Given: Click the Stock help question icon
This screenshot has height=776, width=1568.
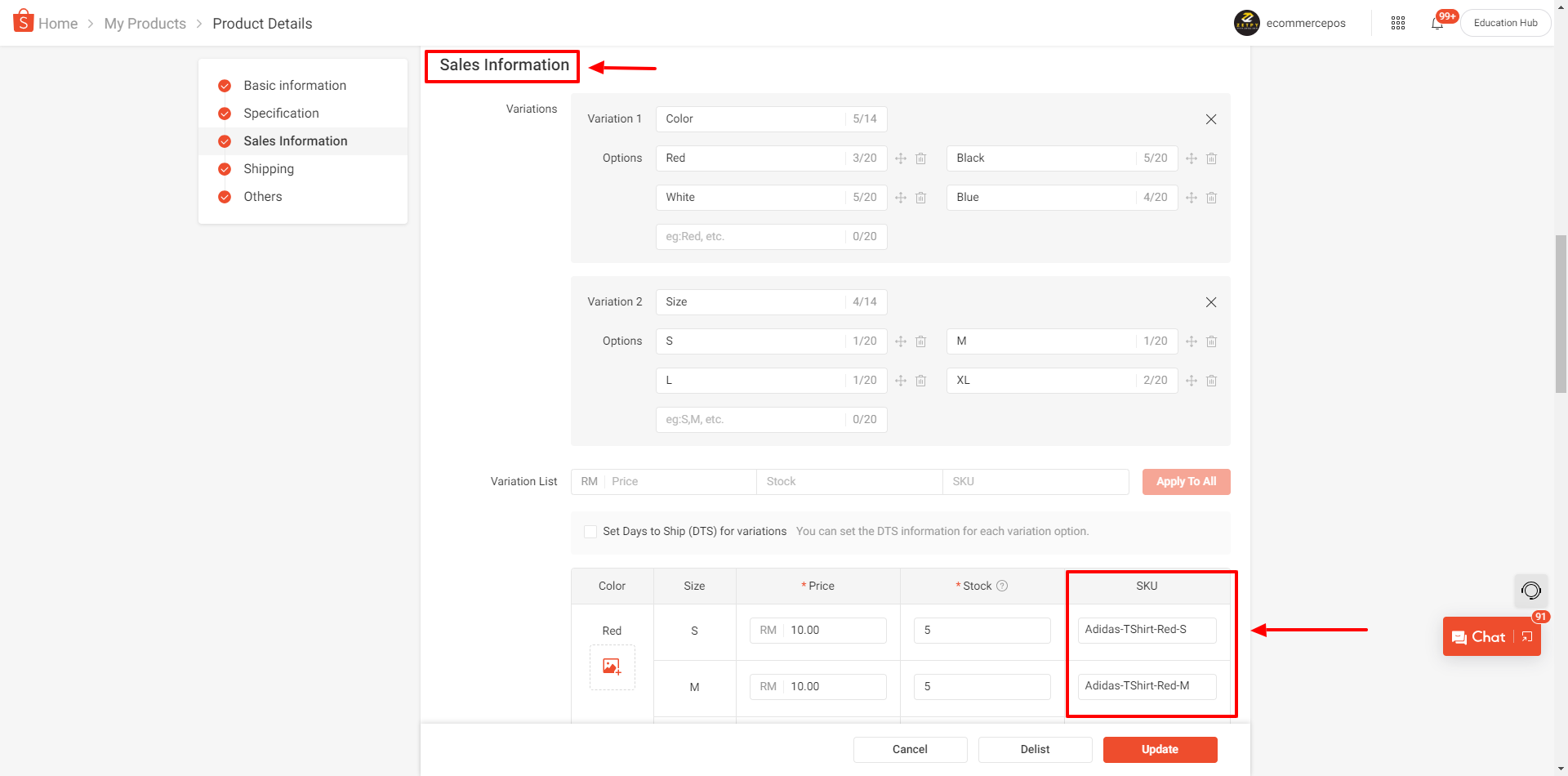Looking at the screenshot, I should pyautogui.click(x=1002, y=586).
